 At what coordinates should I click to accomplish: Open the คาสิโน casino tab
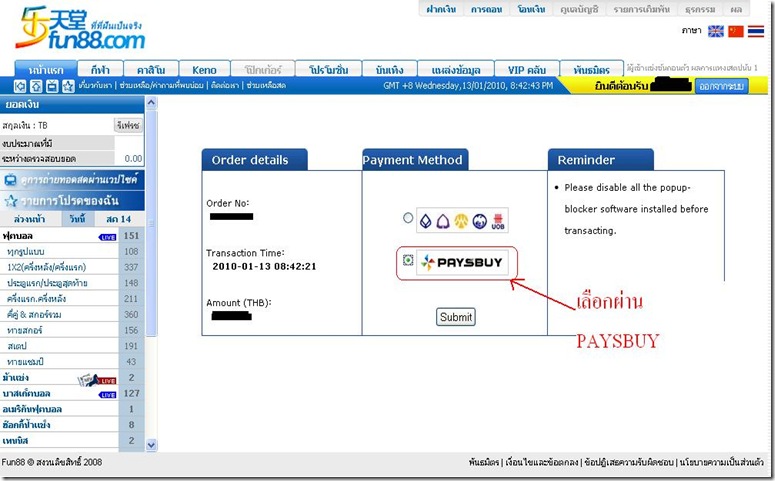pyautogui.click(x=151, y=70)
